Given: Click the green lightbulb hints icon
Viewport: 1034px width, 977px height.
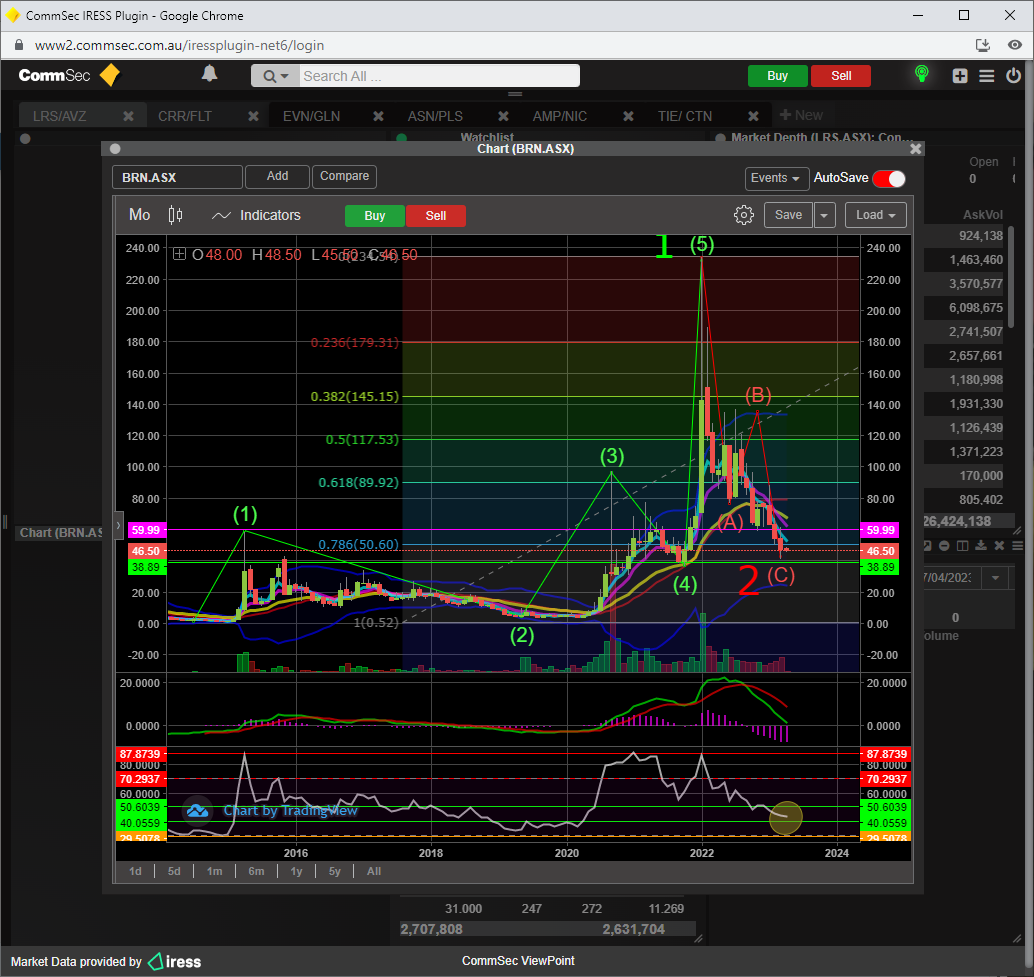Looking at the screenshot, I should 921,75.
